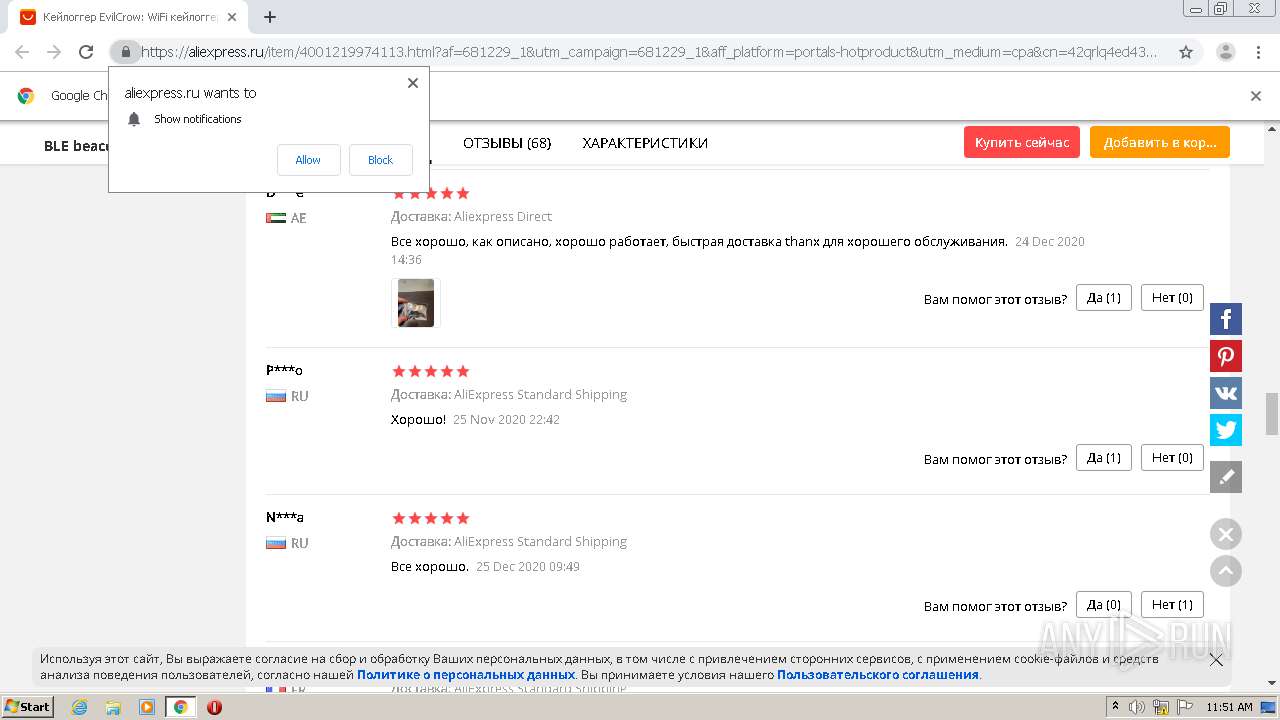Viewport: 1280px width, 720px height.
Task: Close the AliExpress browser tab
Action: click(233, 17)
